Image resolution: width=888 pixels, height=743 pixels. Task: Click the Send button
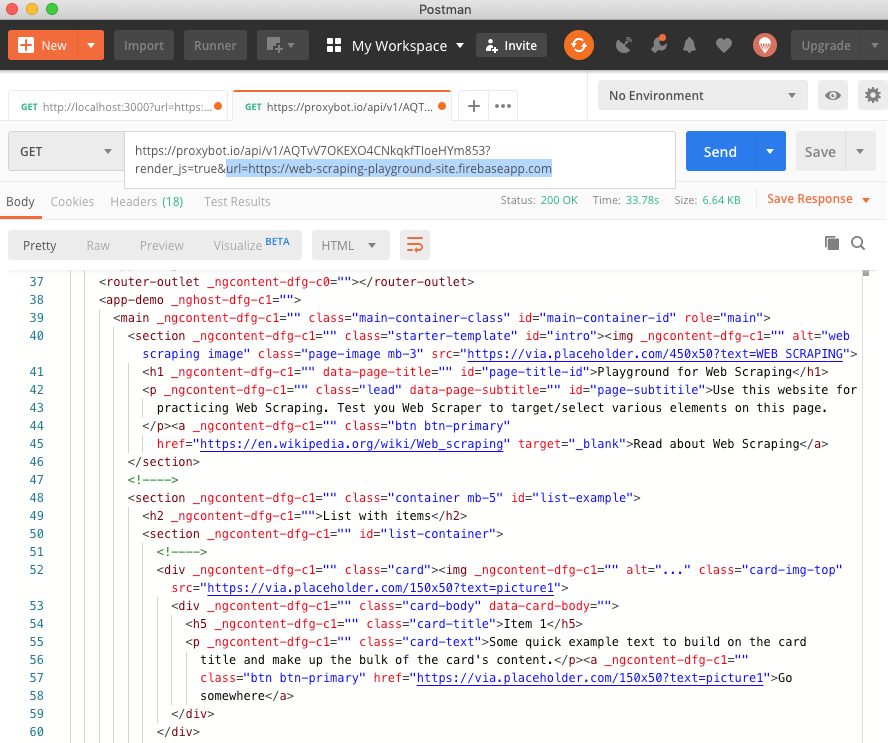pyautogui.click(x=719, y=151)
